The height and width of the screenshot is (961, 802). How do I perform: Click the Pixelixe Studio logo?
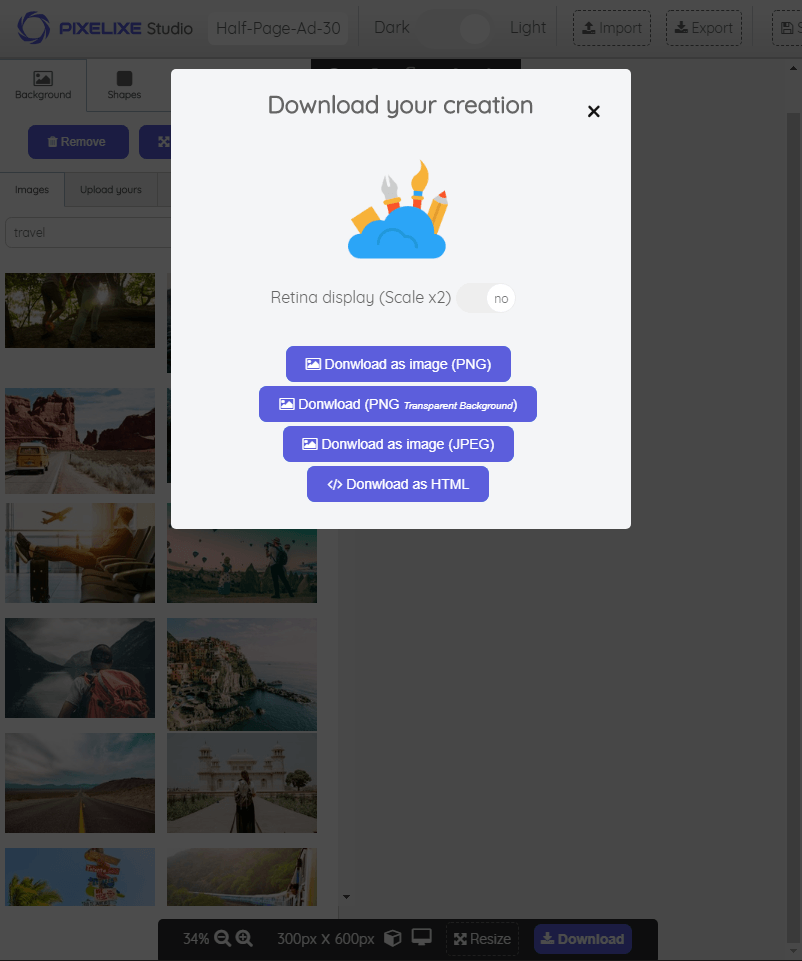[105, 28]
